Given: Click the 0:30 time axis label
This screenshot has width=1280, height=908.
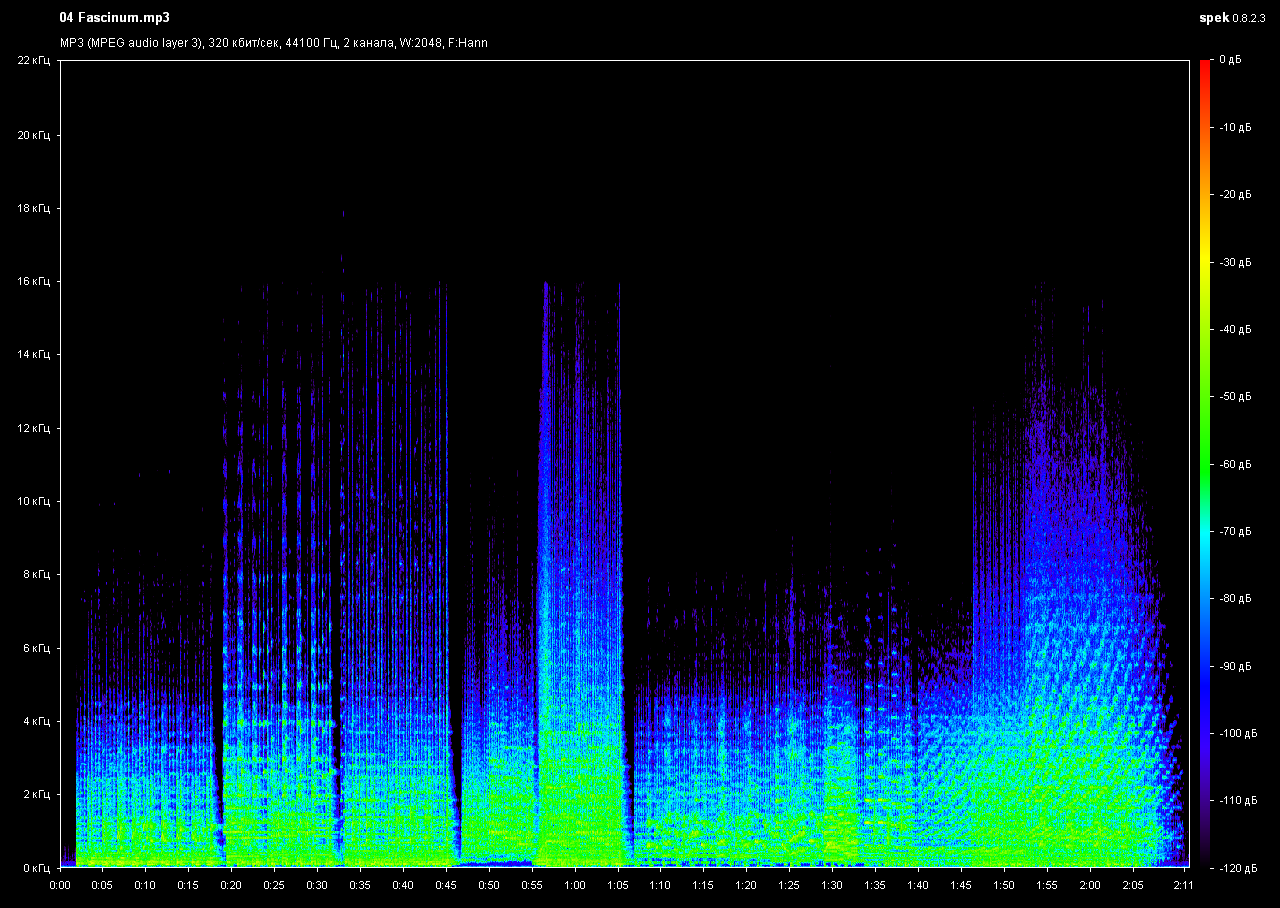Looking at the screenshot, I should click(317, 885).
